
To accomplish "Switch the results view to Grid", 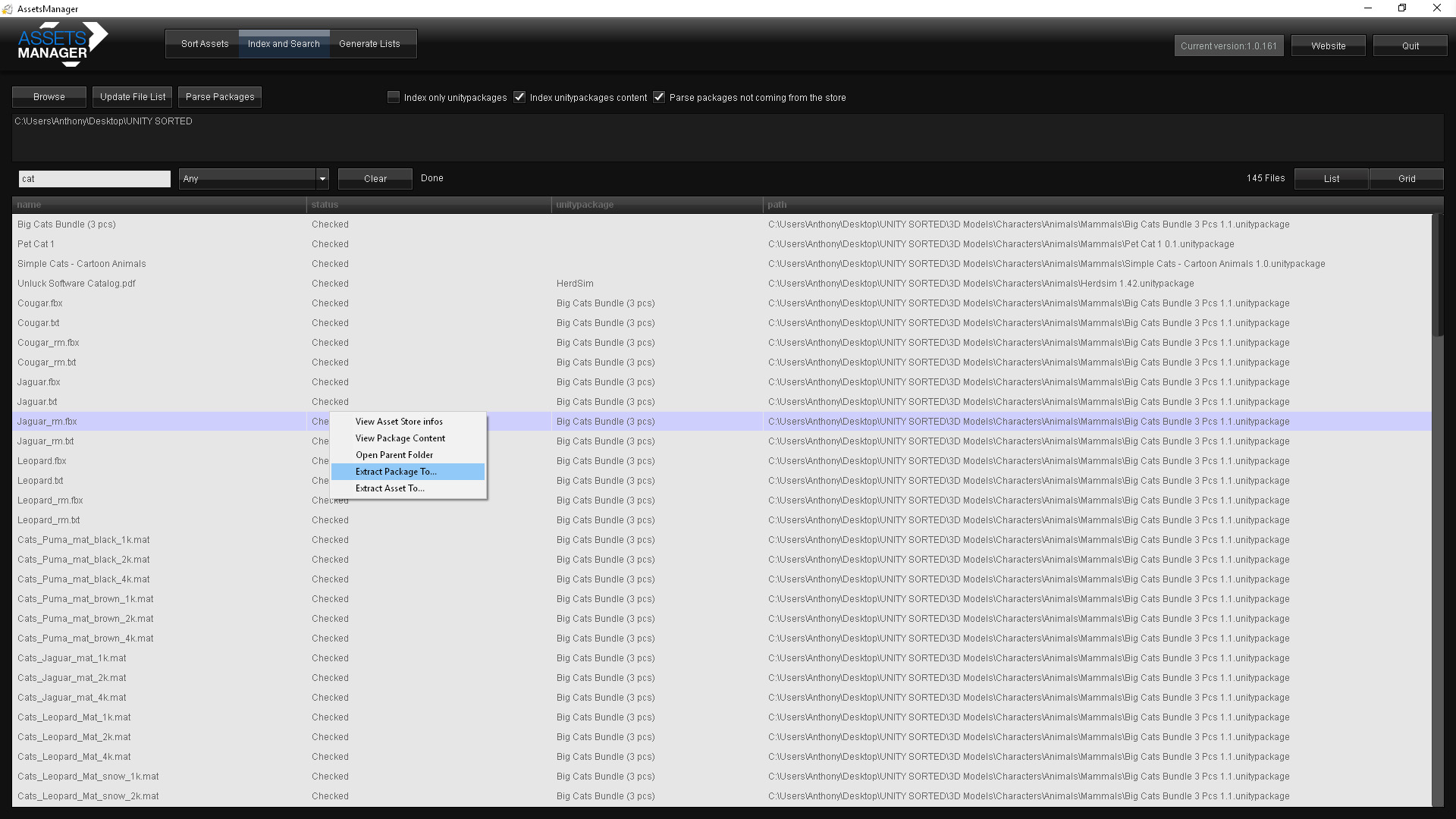I will point(1406,178).
